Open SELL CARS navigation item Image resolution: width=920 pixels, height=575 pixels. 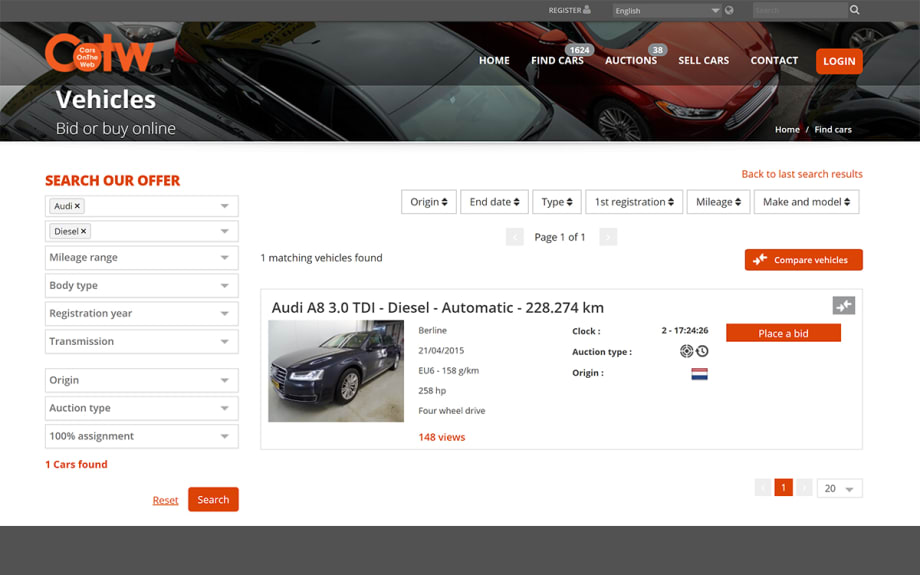pyautogui.click(x=703, y=60)
